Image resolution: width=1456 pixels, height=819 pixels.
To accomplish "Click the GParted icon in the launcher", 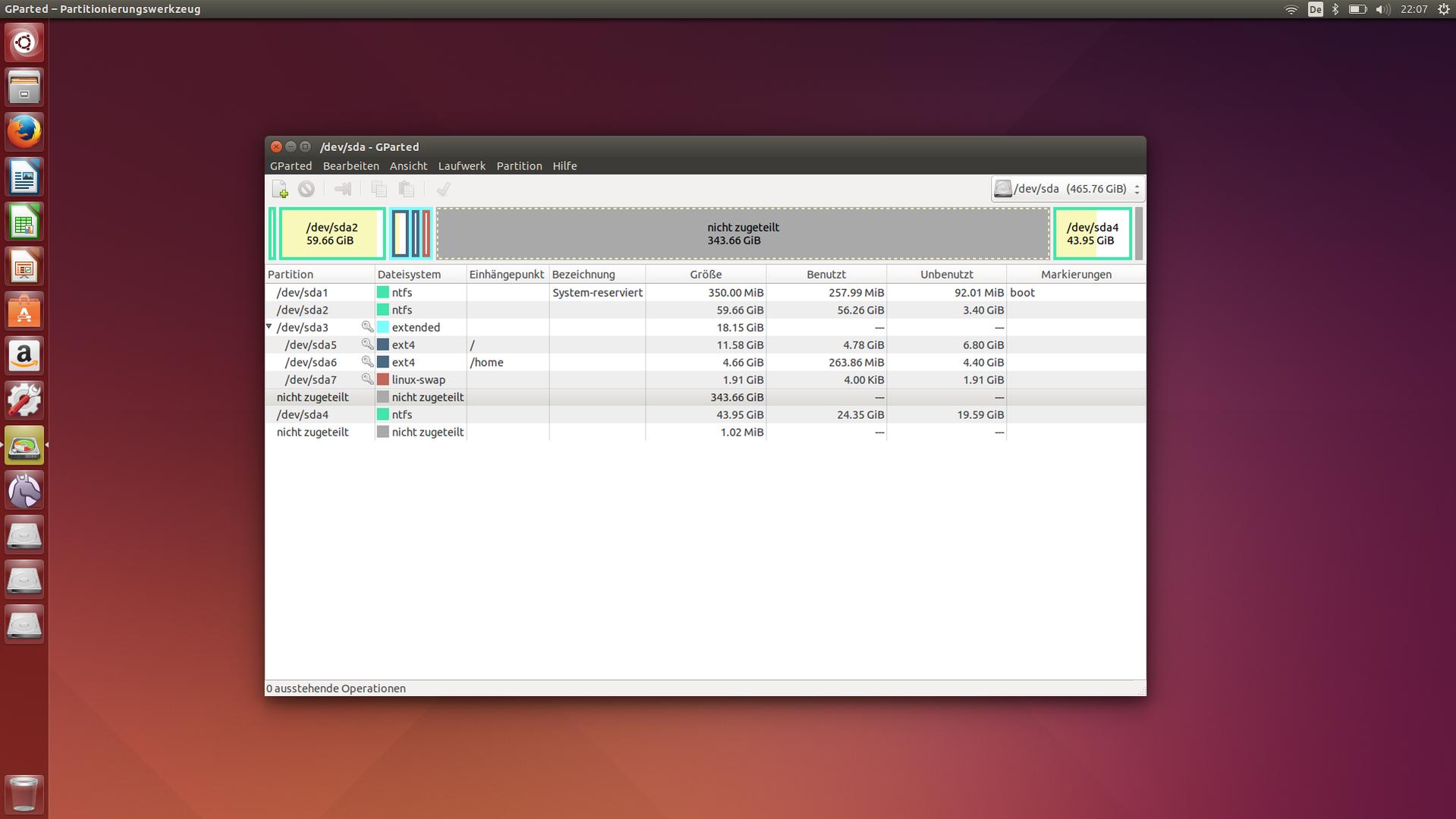I will (x=24, y=446).
